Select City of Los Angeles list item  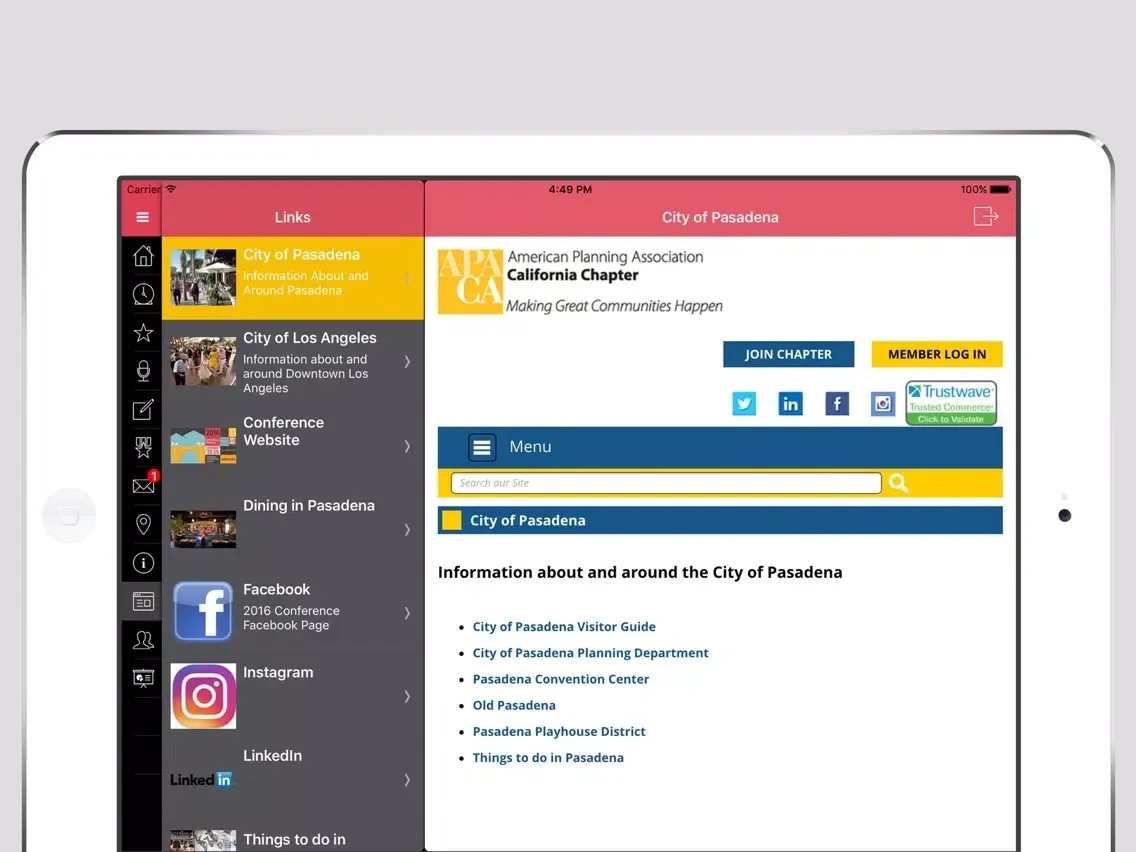pyautogui.click(x=293, y=362)
